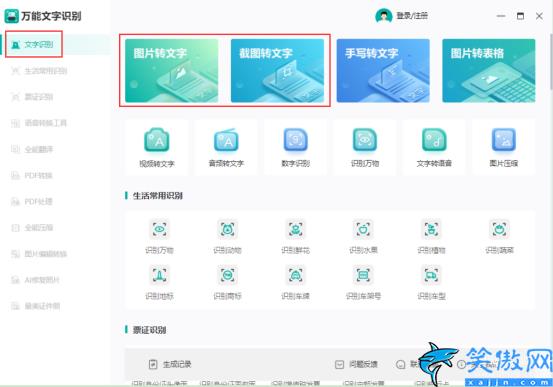Viewport: 553px width, 387px height.
Task: Switch to AI修复照片 in the sidebar
Action: point(36,280)
